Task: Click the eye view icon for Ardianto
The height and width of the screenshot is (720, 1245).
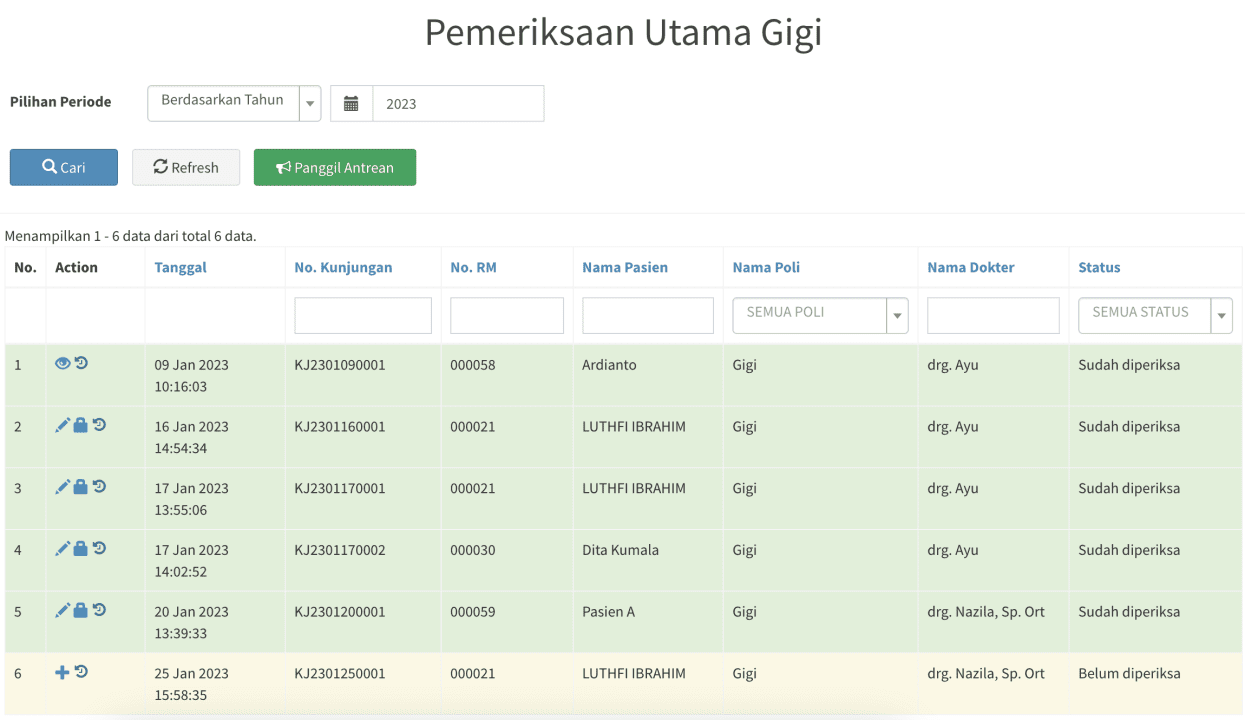Action: [x=62, y=364]
